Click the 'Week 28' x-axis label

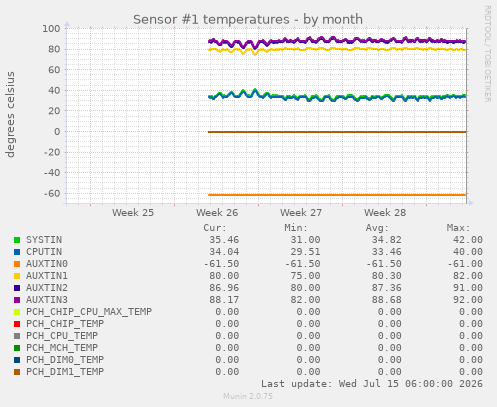(x=385, y=213)
